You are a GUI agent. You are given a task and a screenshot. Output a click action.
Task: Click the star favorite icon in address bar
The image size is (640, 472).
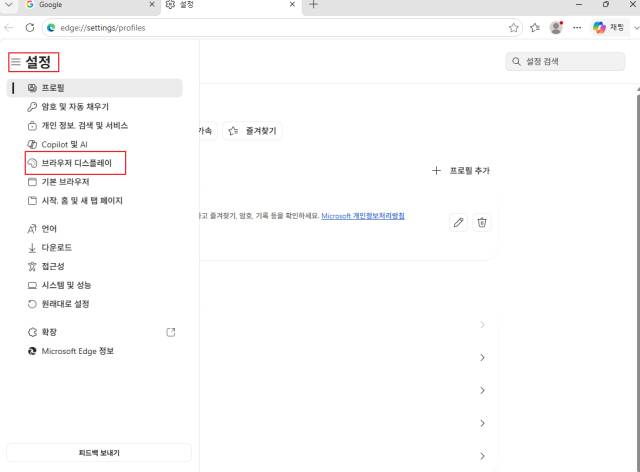click(513, 28)
